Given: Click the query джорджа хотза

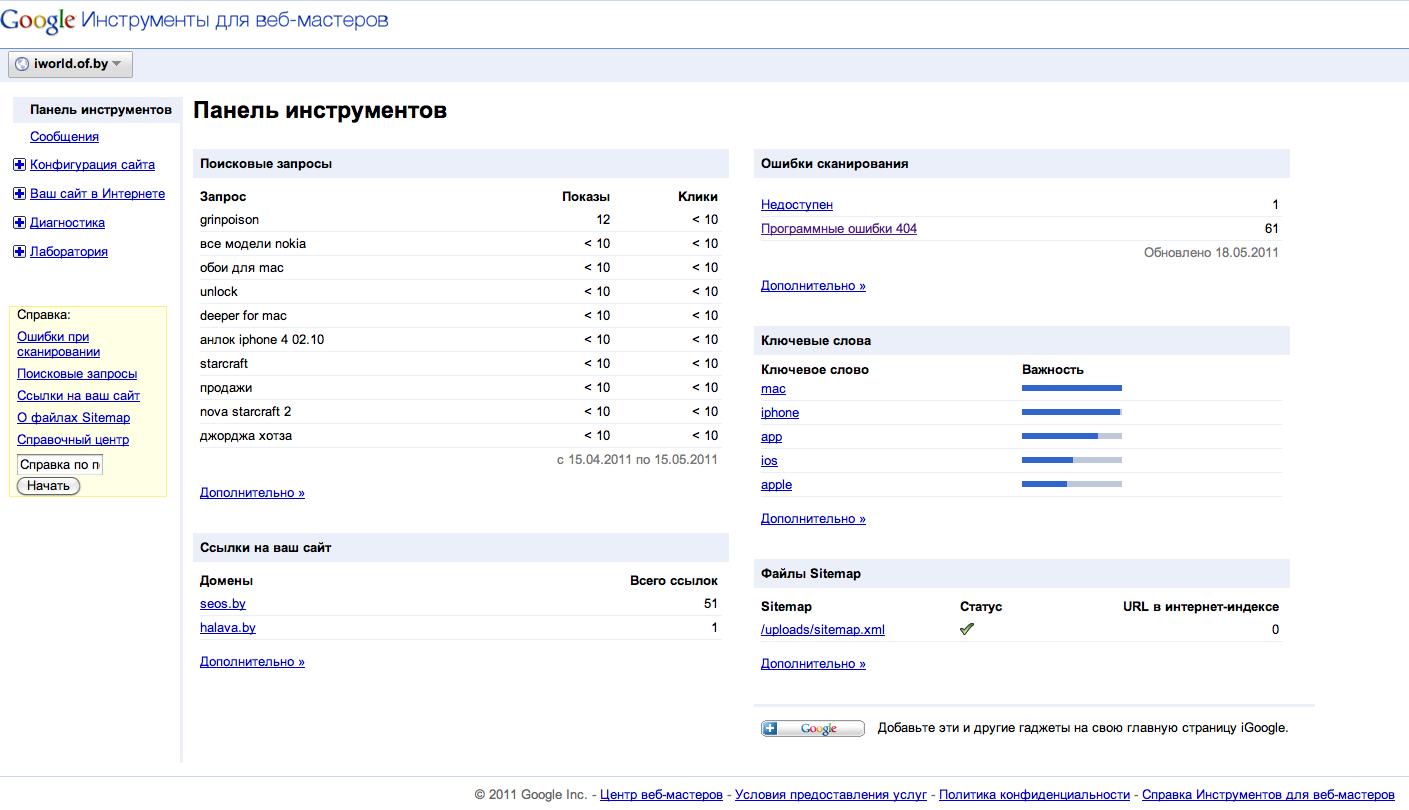Looking at the screenshot, I should click(246, 436).
